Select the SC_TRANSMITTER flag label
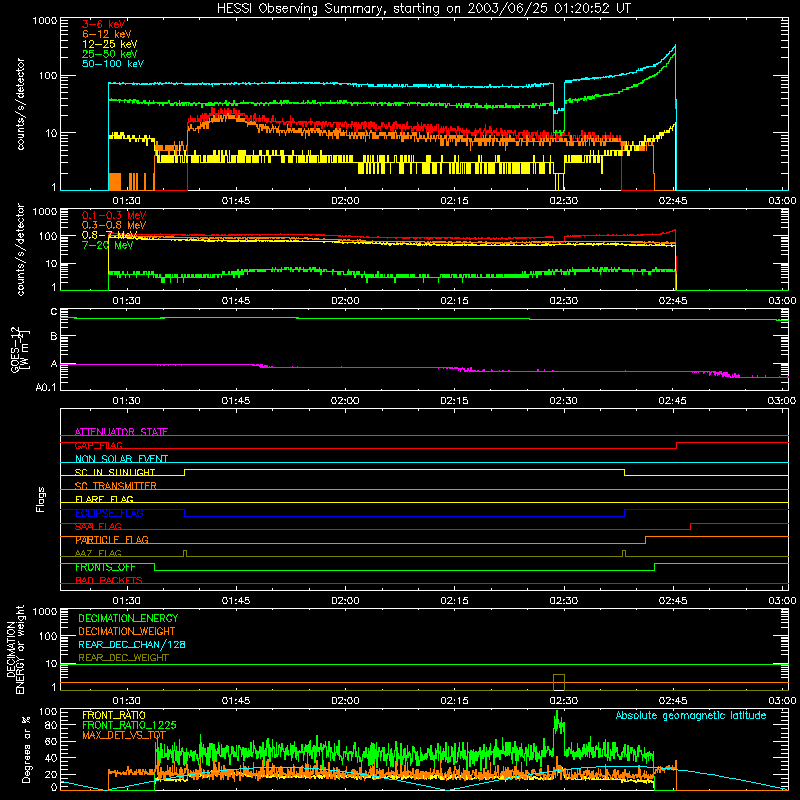 (x=116, y=486)
